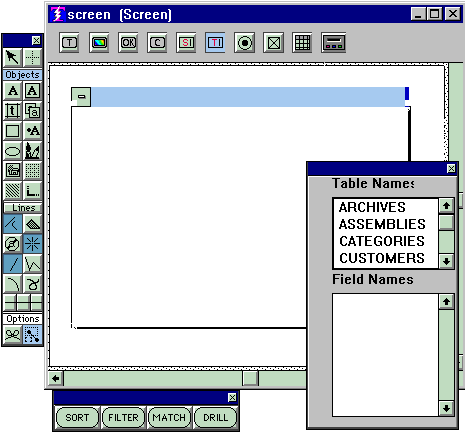Select the rectangle shape tool
This screenshot has width=465, height=434.
[12, 131]
